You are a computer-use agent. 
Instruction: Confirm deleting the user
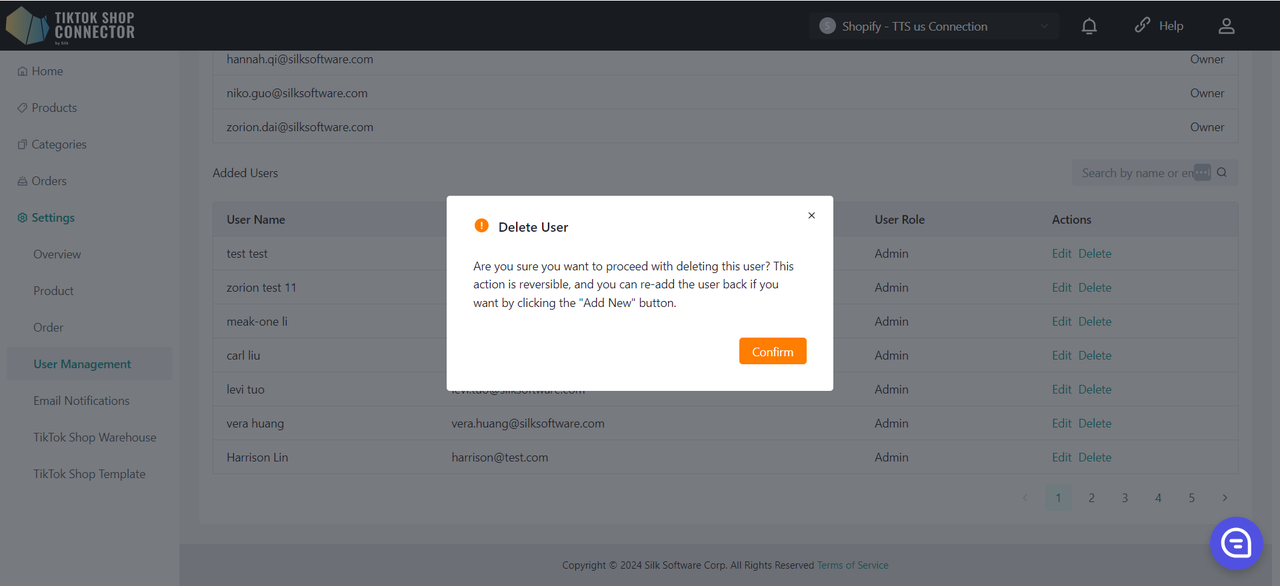tap(772, 352)
